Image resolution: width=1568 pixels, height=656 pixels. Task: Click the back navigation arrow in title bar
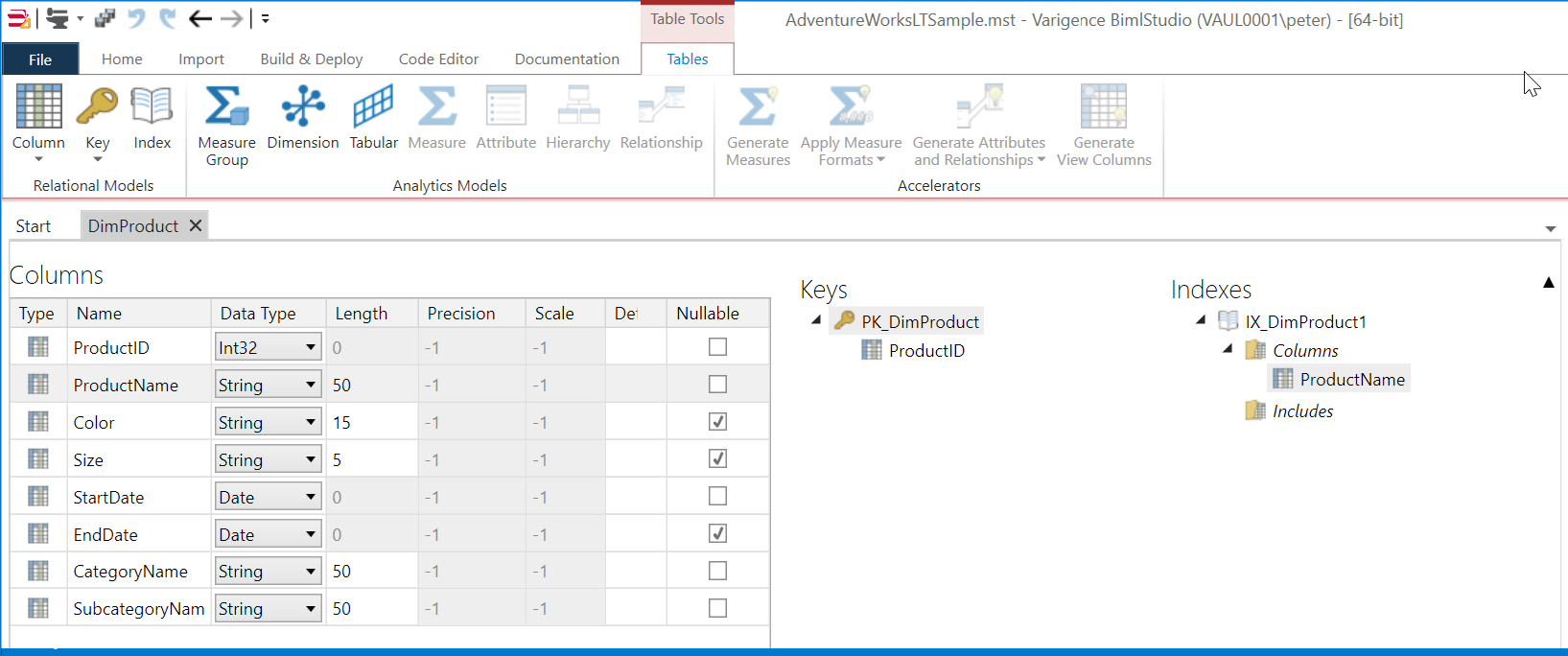tap(199, 18)
